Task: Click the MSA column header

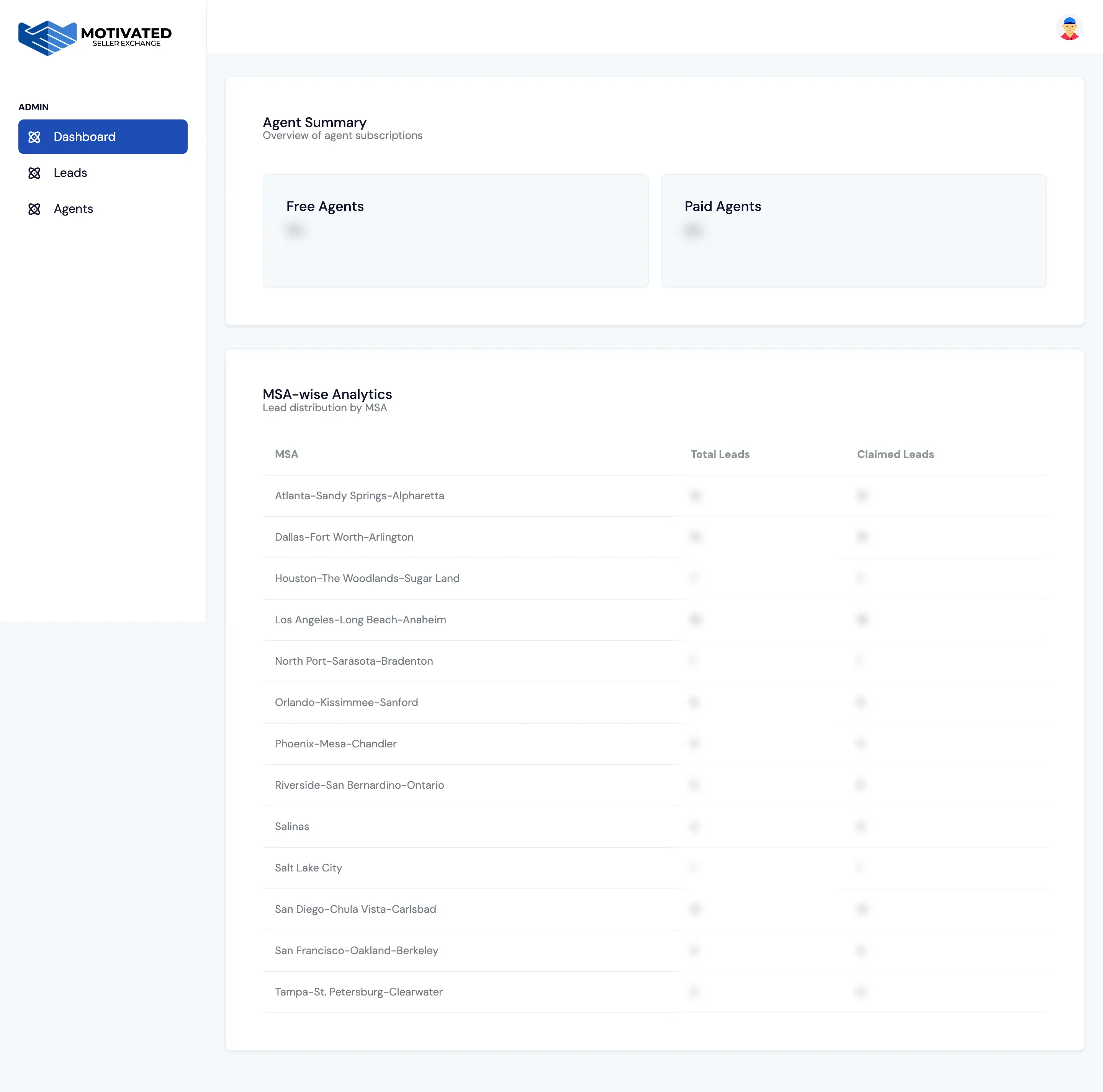Action: click(x=286, y=454)
